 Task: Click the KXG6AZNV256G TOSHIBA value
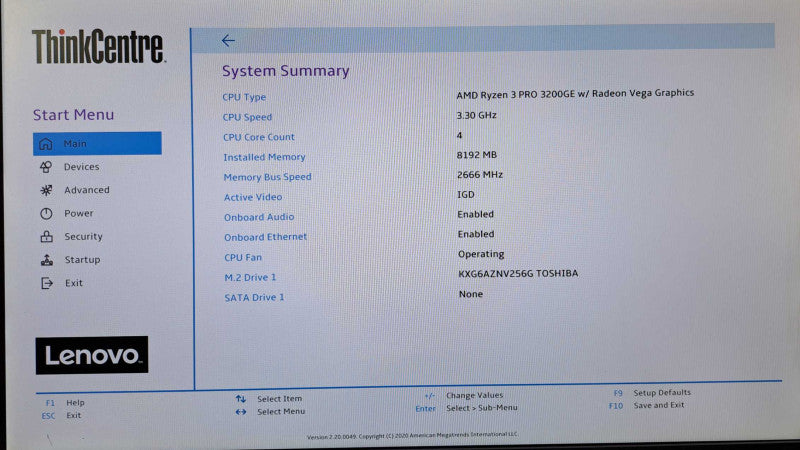pos(518,274)
